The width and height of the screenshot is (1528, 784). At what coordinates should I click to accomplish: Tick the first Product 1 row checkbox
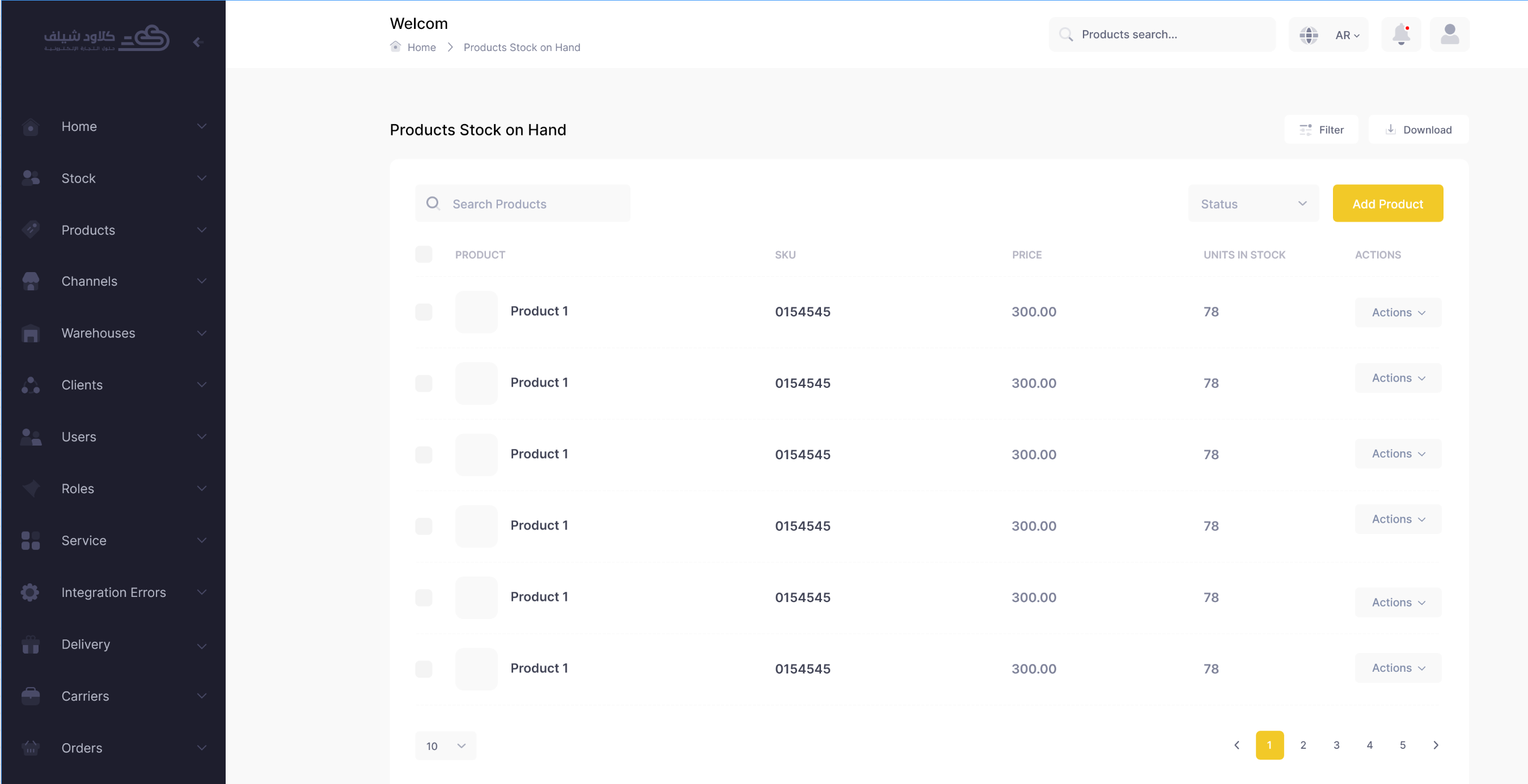point(424,312)
